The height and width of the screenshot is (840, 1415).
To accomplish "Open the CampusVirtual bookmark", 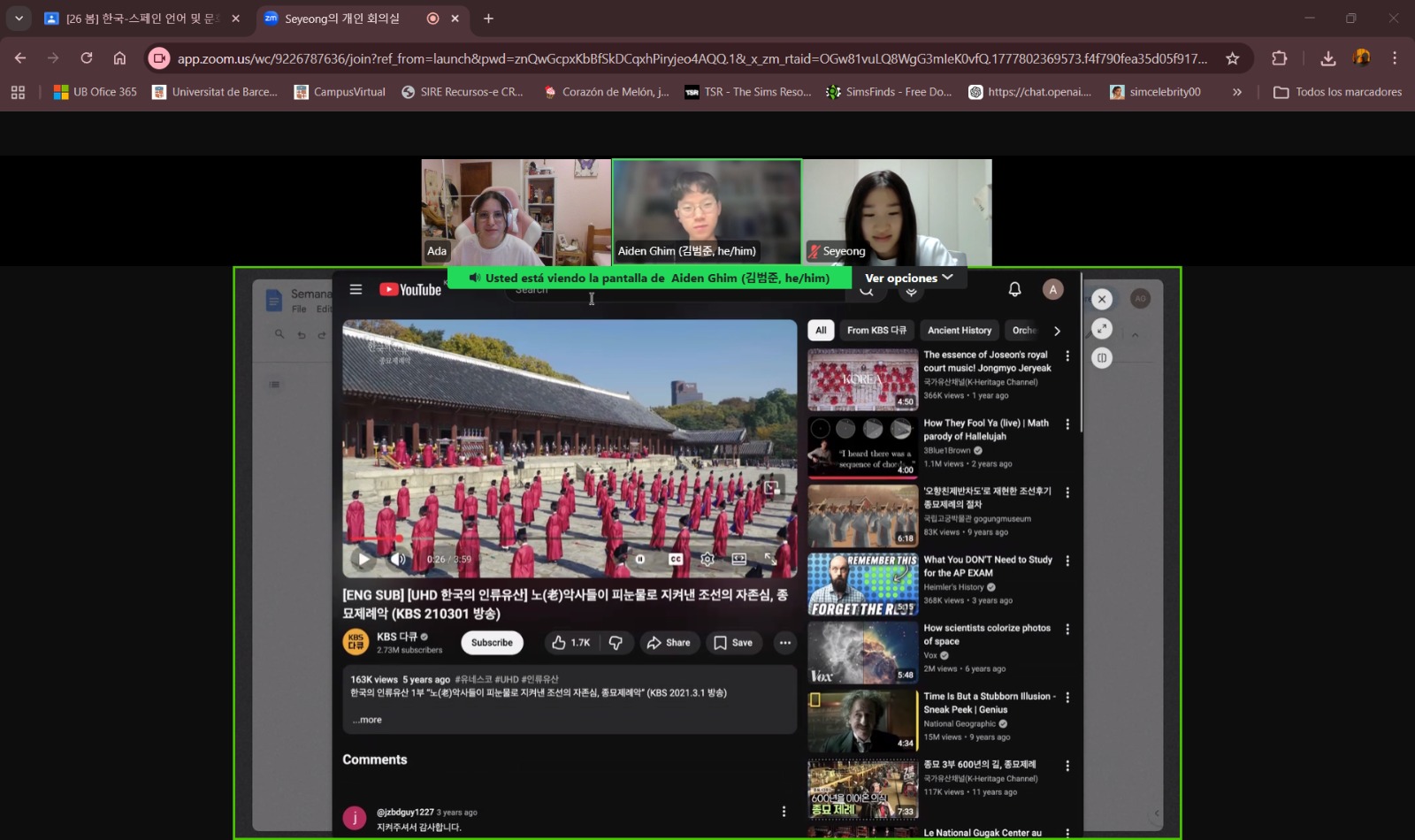I will 340,92.
